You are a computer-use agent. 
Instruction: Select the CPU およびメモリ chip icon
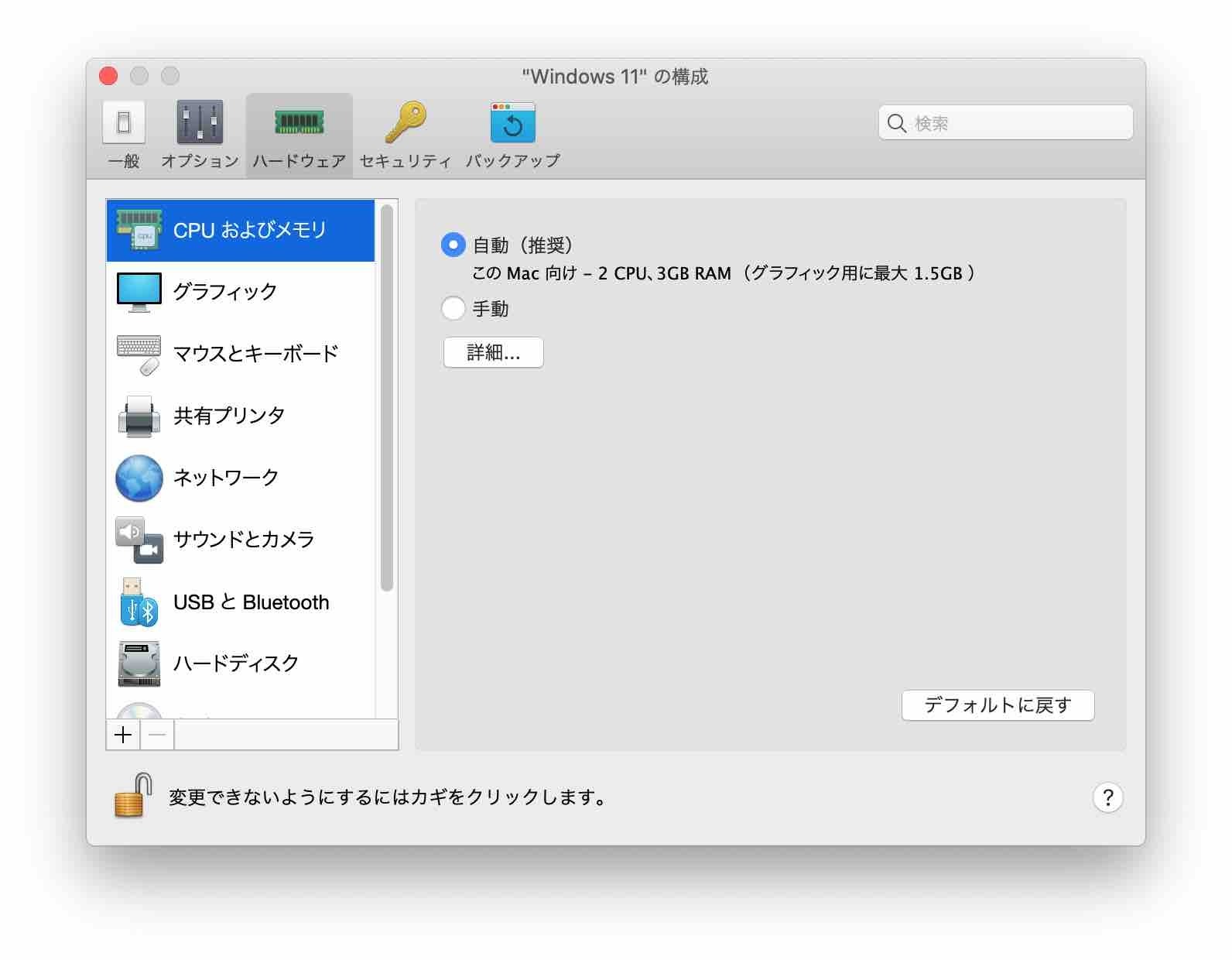pyautogui.click(x=139, y=230)
